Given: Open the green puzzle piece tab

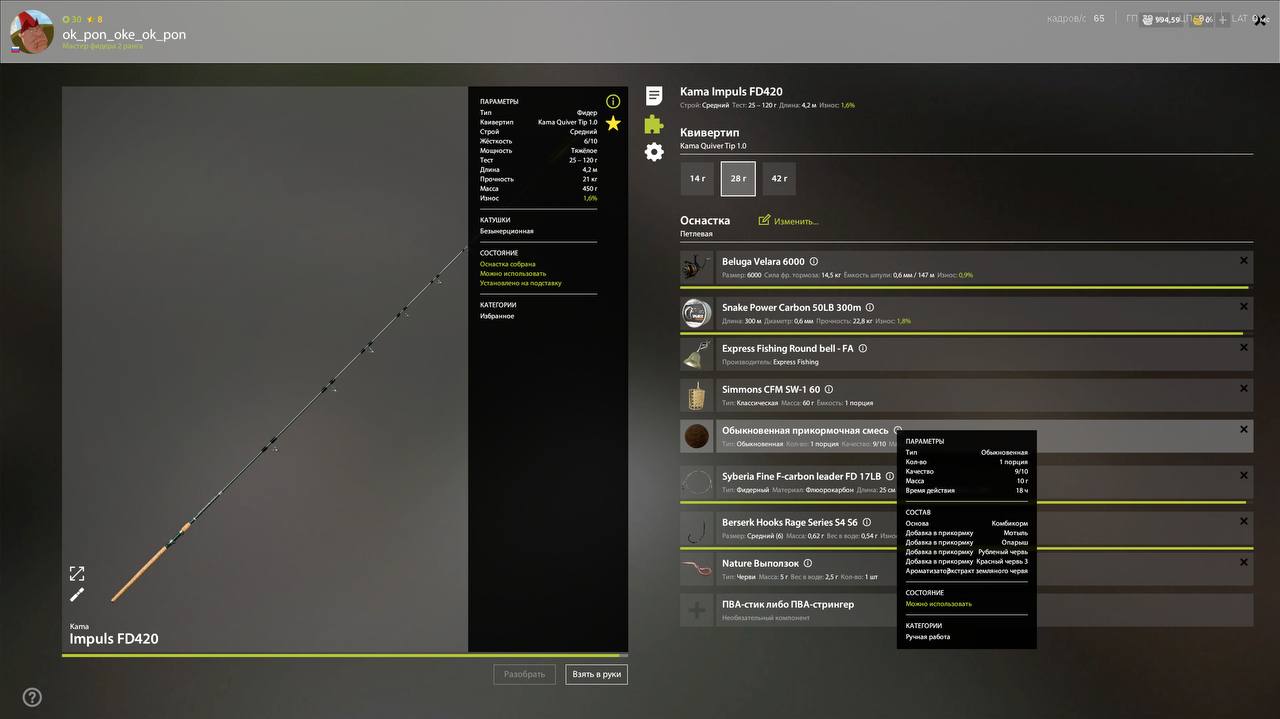Looking at the screenshot, I should (654, 124).
